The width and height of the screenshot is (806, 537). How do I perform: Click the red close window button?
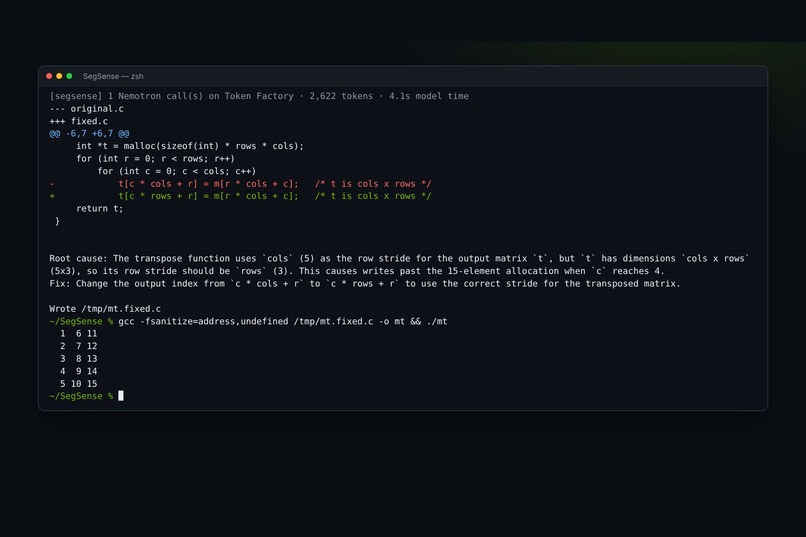point(49,76)
